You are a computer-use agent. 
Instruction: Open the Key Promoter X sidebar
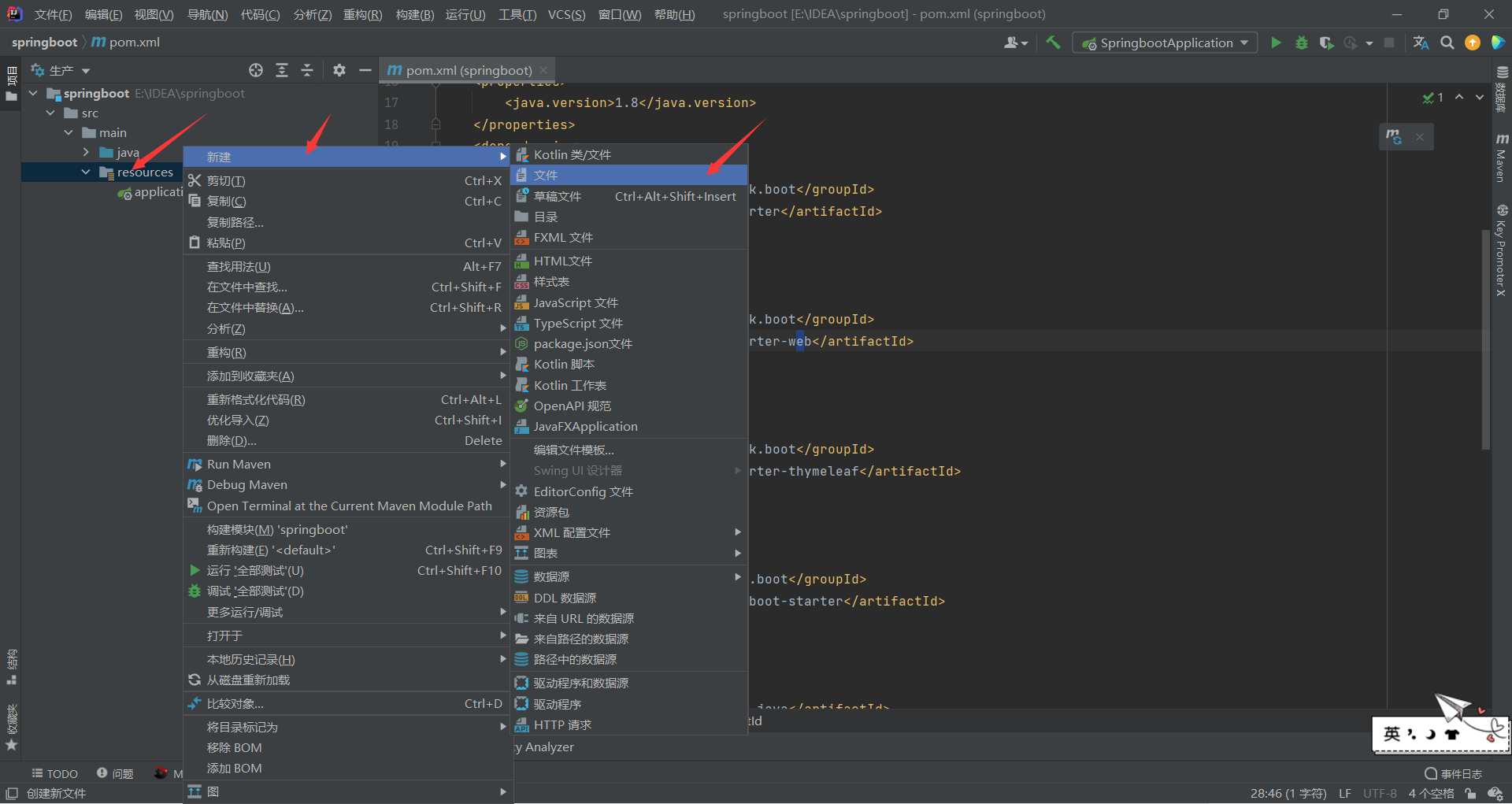tap(1502, 250)
